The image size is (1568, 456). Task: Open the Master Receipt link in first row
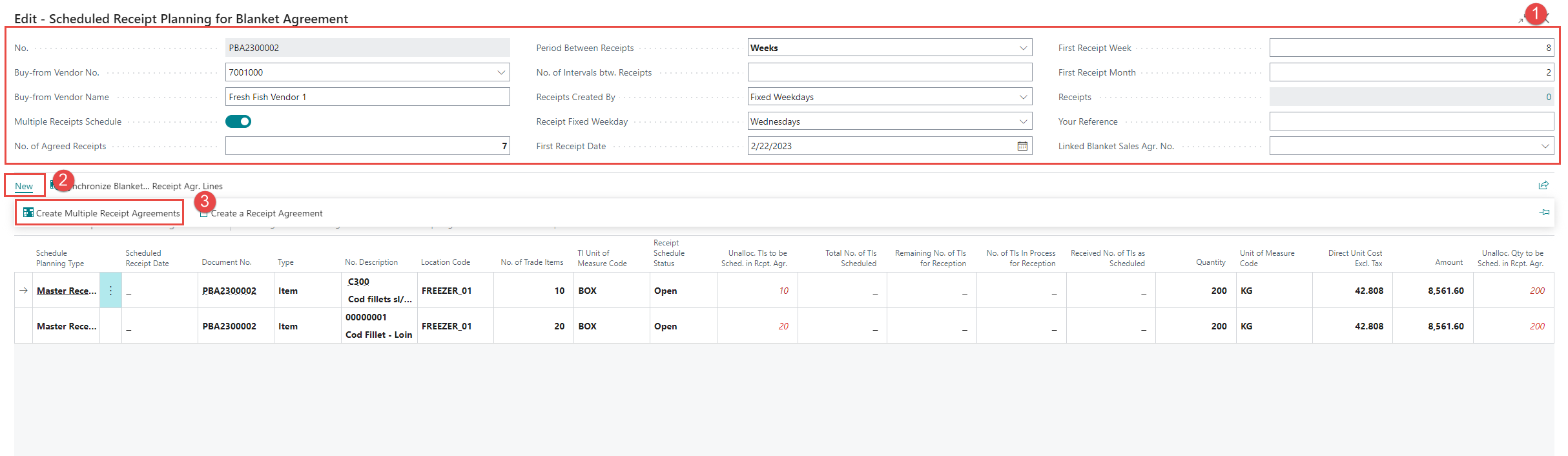tap(67, 291)
